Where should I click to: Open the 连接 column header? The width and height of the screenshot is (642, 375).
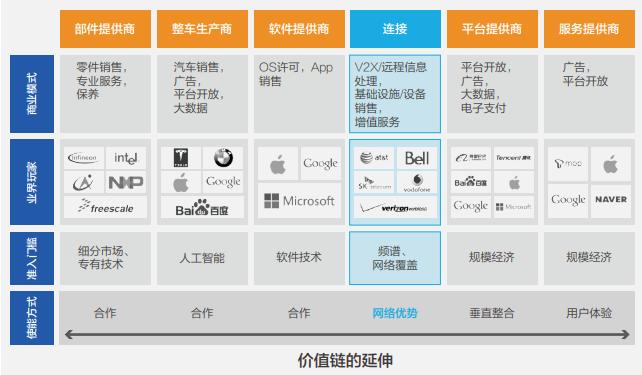pyautogui.click(x=395, y=29)
